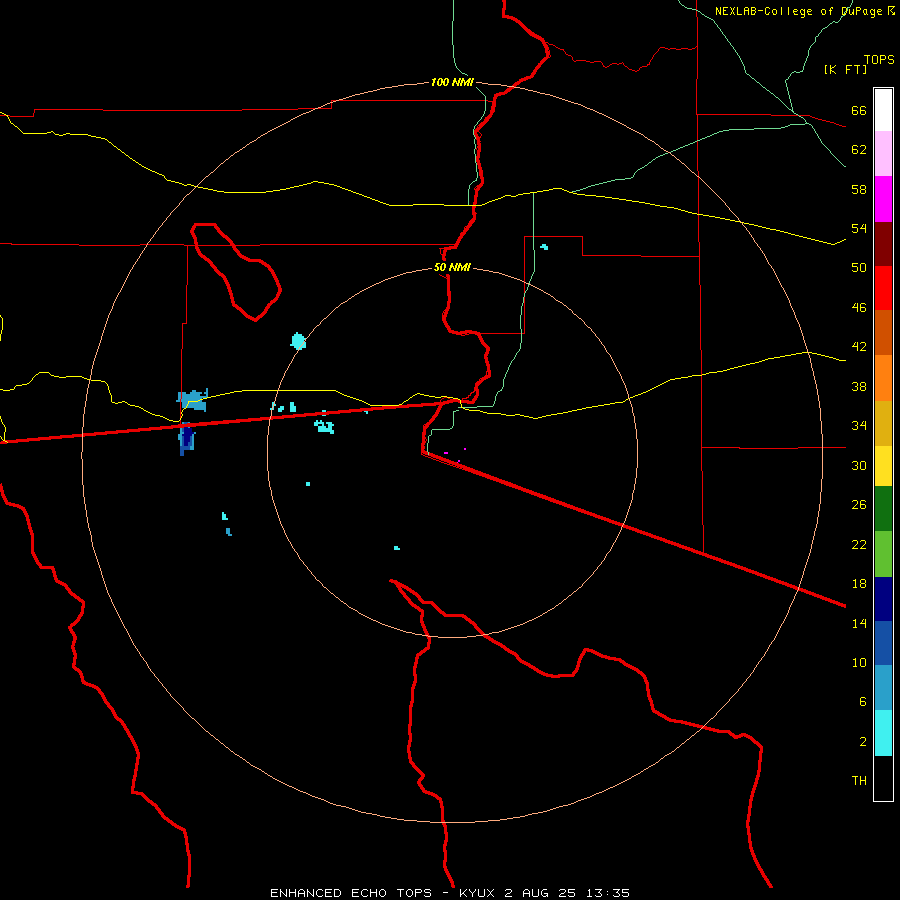
Task: Click the bright magenta legend swatch
Action: pos(883,199)
